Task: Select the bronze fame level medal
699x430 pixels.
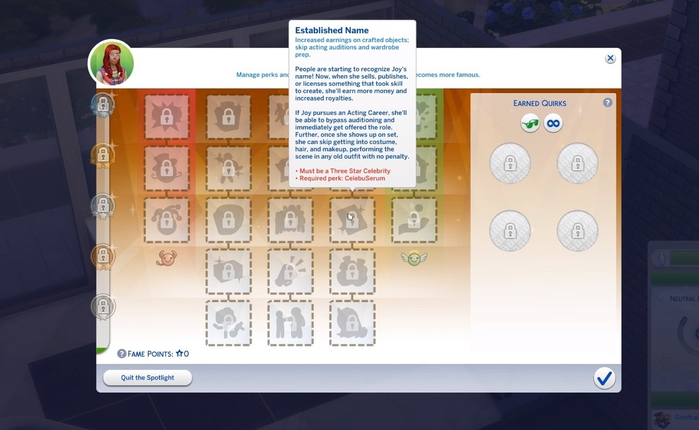Action: click(x=103, y=256)
